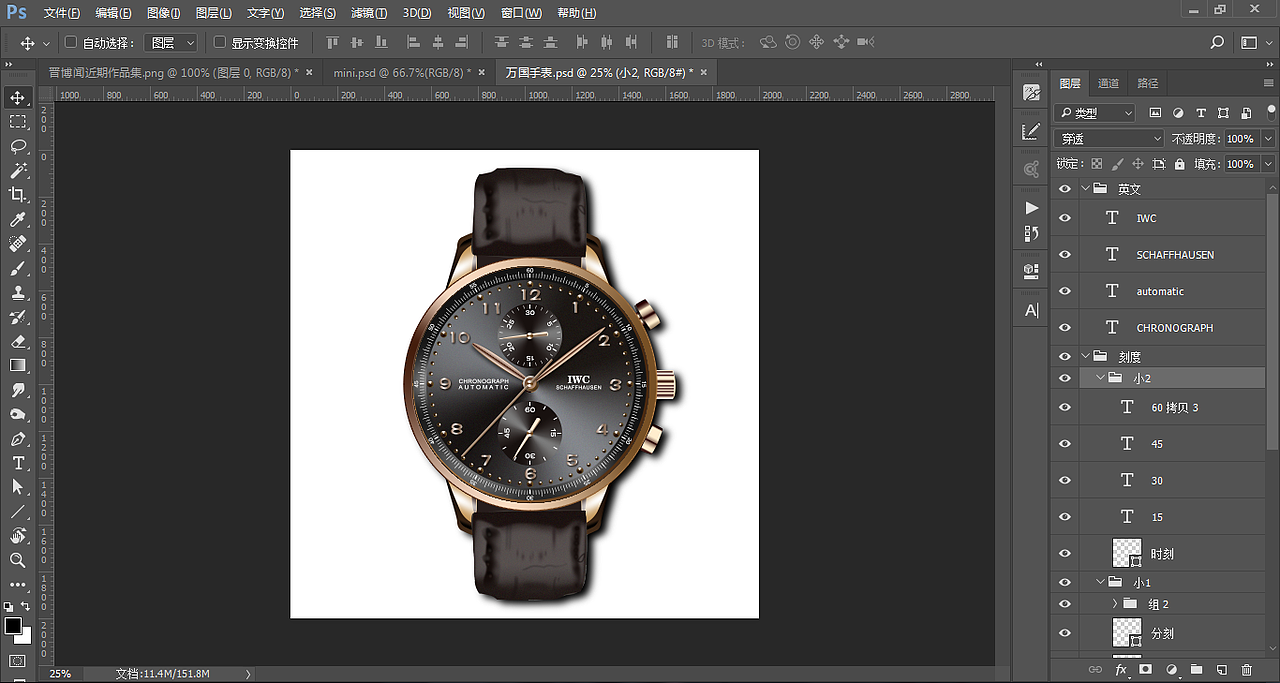This screenshot has width=1280, height=683.
Task: Select the Horizontal Type tool
Action: 18,463
